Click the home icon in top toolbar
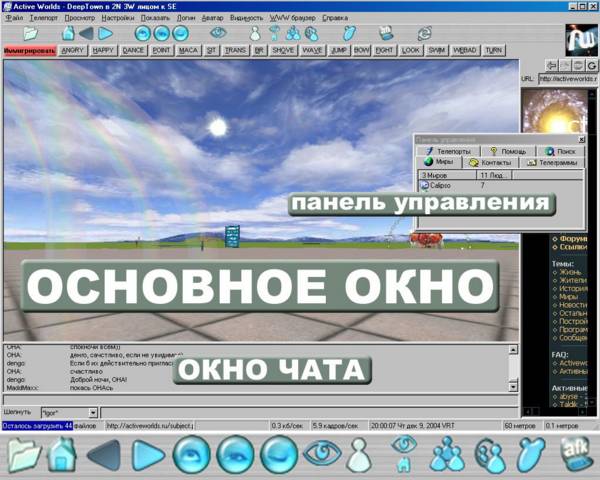 [x=68, y=33]
